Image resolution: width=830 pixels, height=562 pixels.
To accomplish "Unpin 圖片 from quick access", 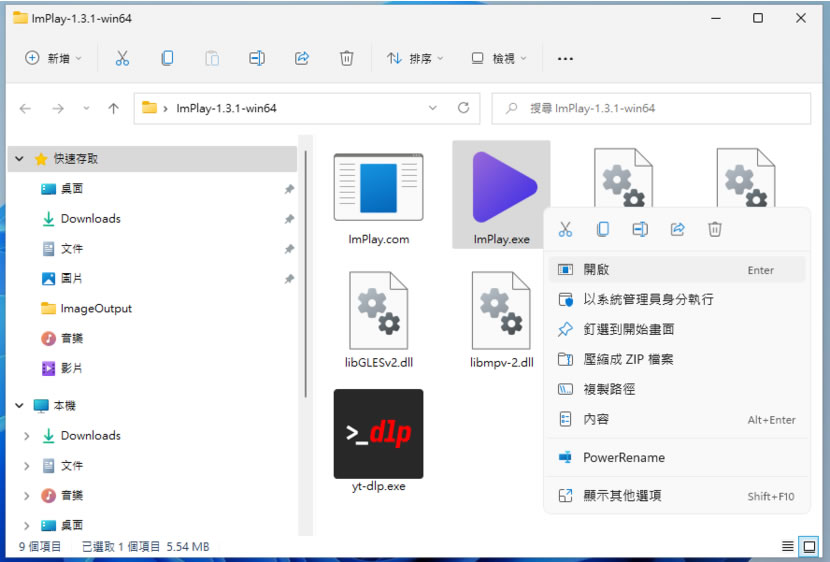I will click(290, 279).
